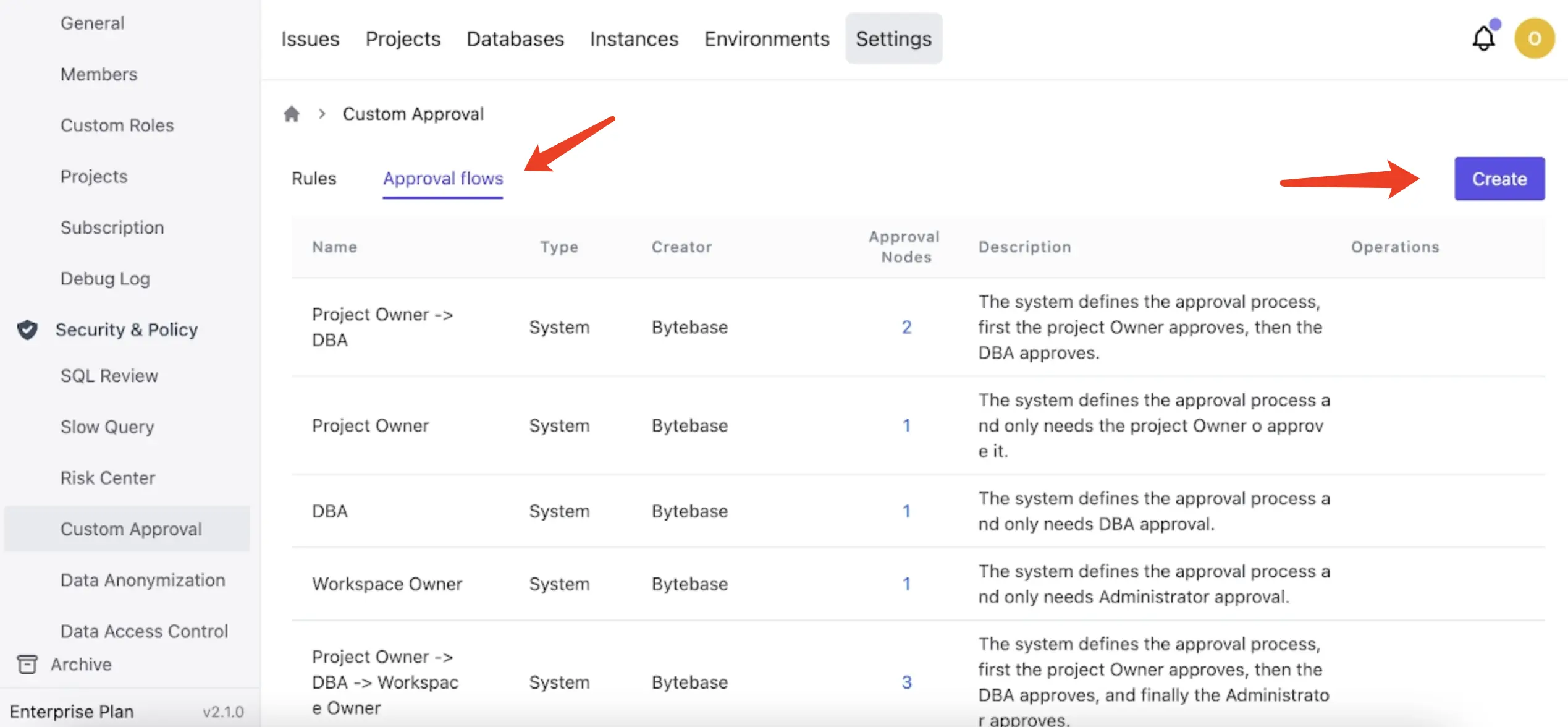This screenshot has width=1568, height=727.
Task: Select Data Anonymization in sidebar
Action: (142, 580)
